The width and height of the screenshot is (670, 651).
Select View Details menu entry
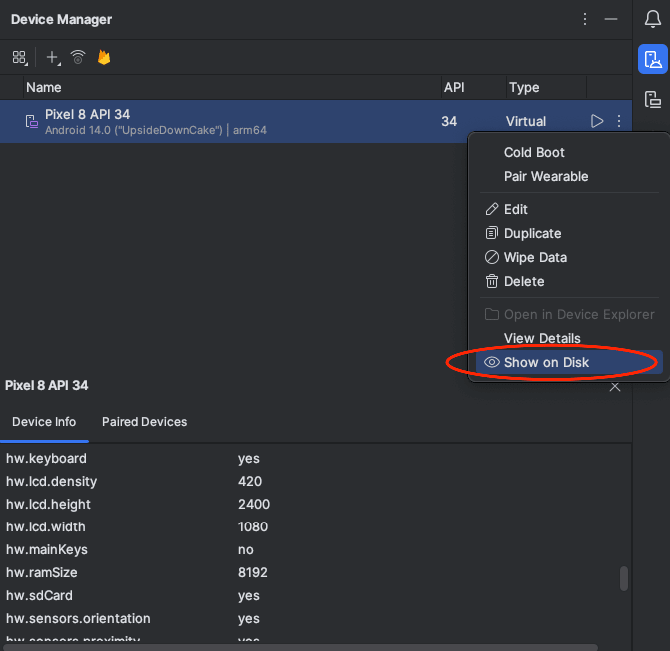[569, 338]
